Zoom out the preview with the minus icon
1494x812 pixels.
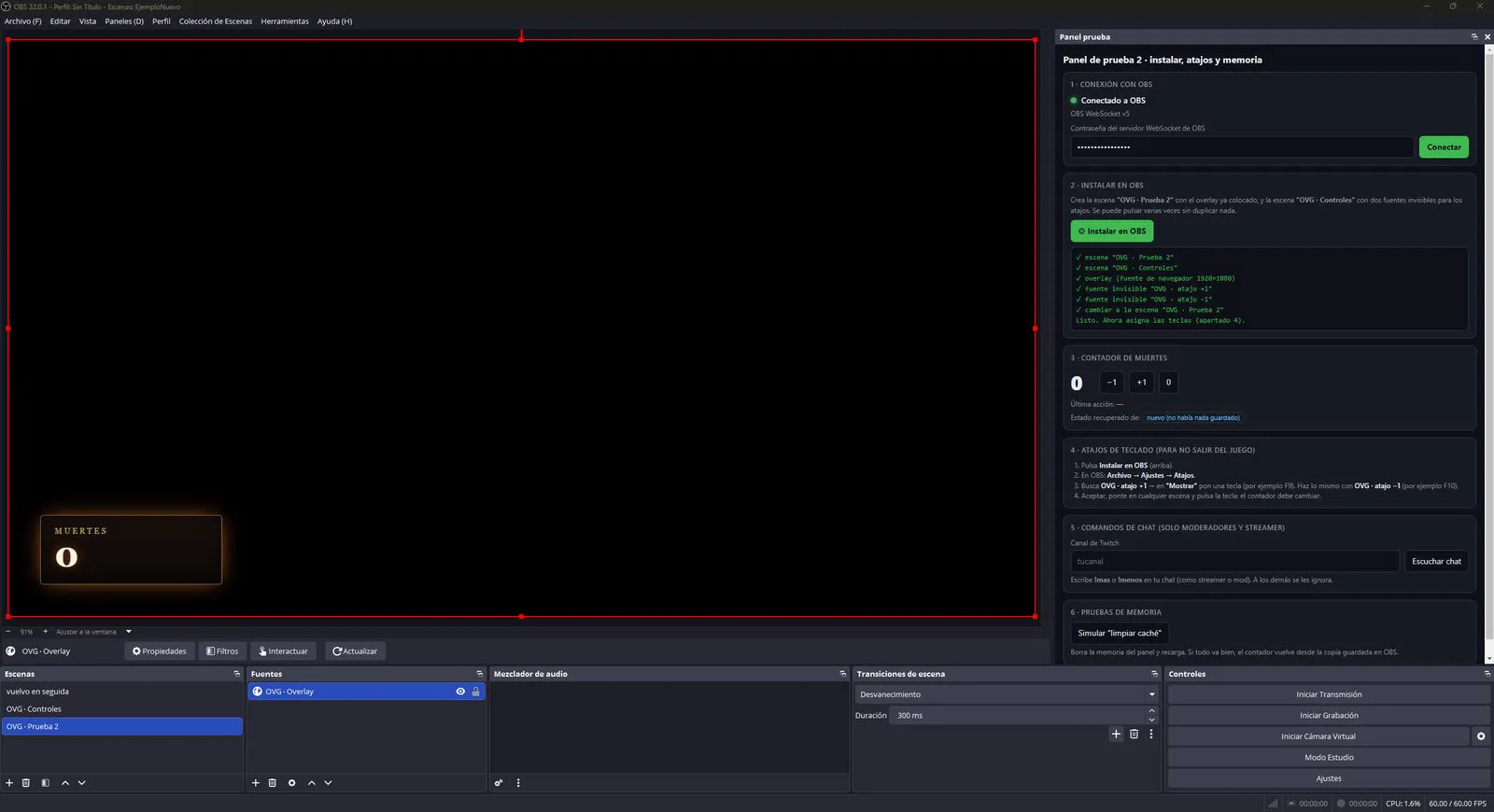(x=8, y=632)
